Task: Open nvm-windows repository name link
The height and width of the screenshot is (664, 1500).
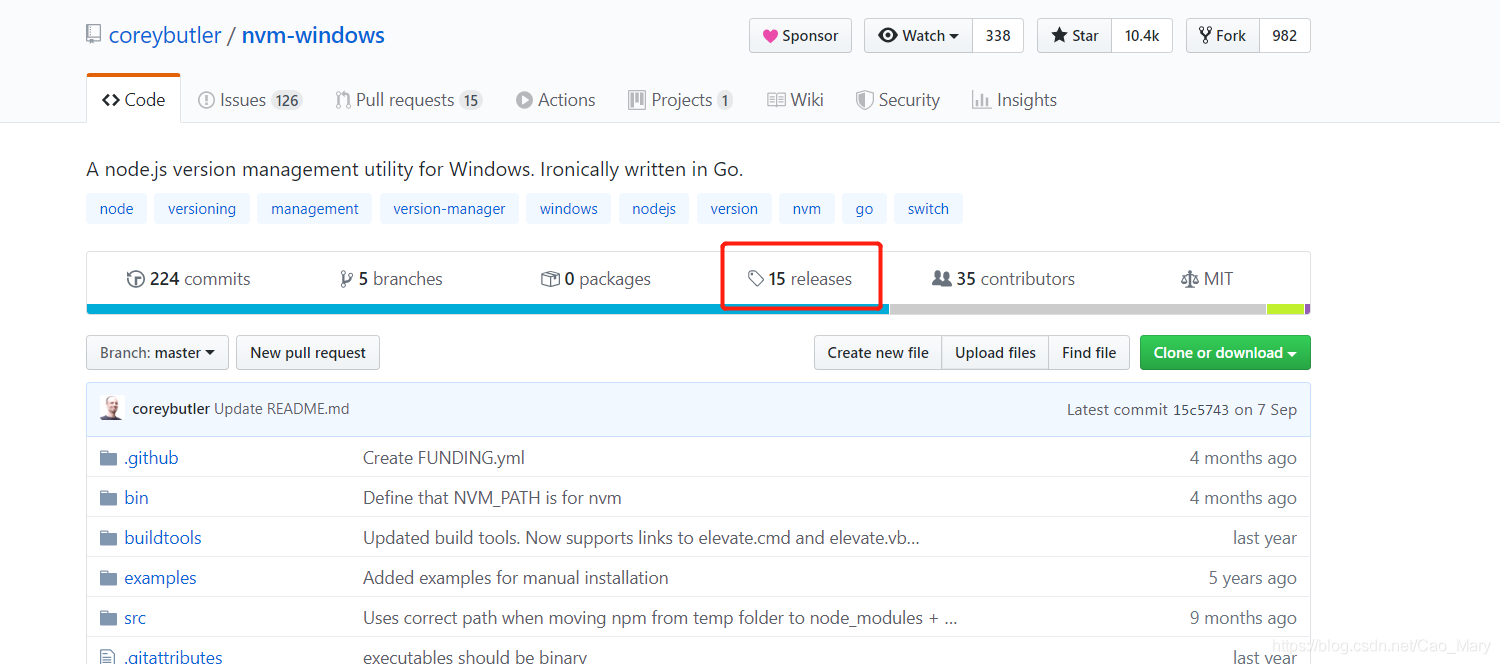Action: (x=313, y=36)
